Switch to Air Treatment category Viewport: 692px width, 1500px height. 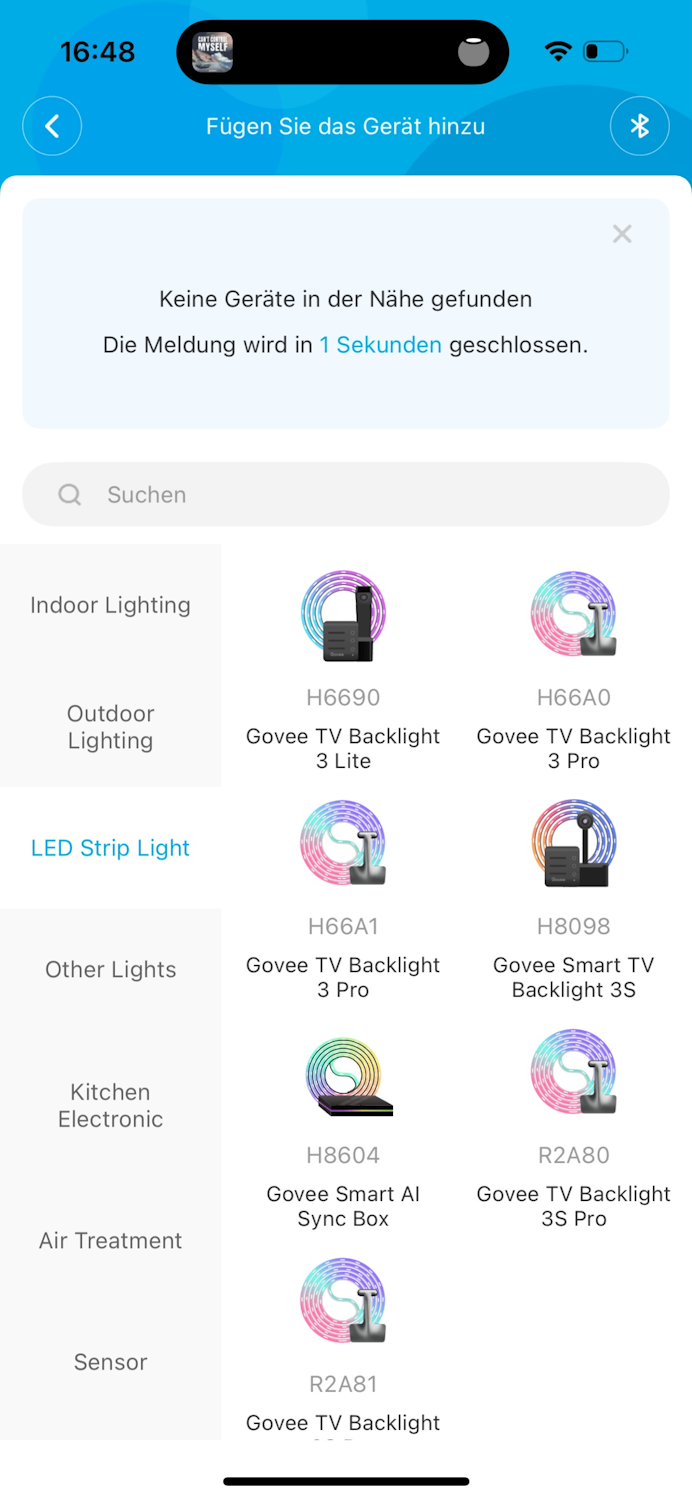[x=110, y=1240]
